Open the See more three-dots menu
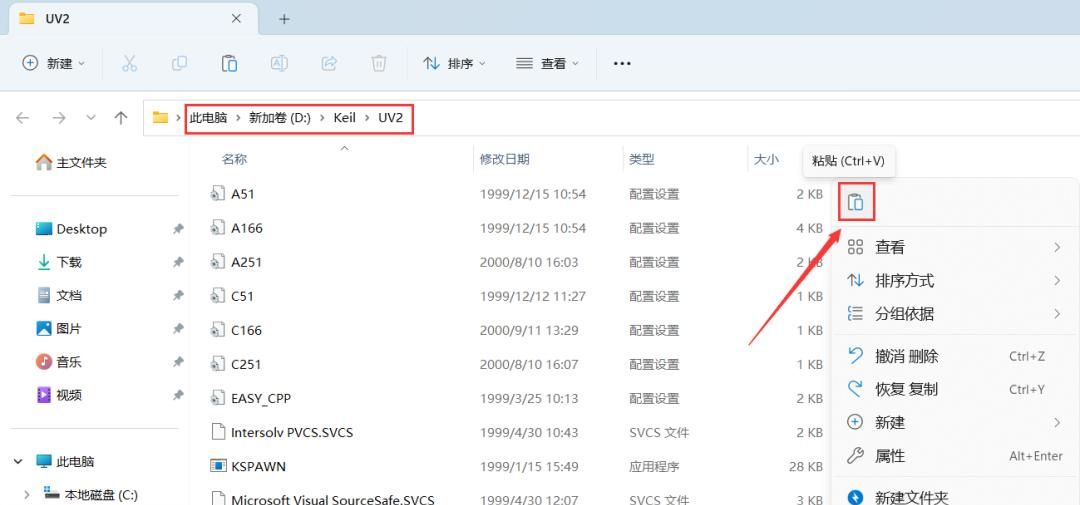 [x=622, y=63]
